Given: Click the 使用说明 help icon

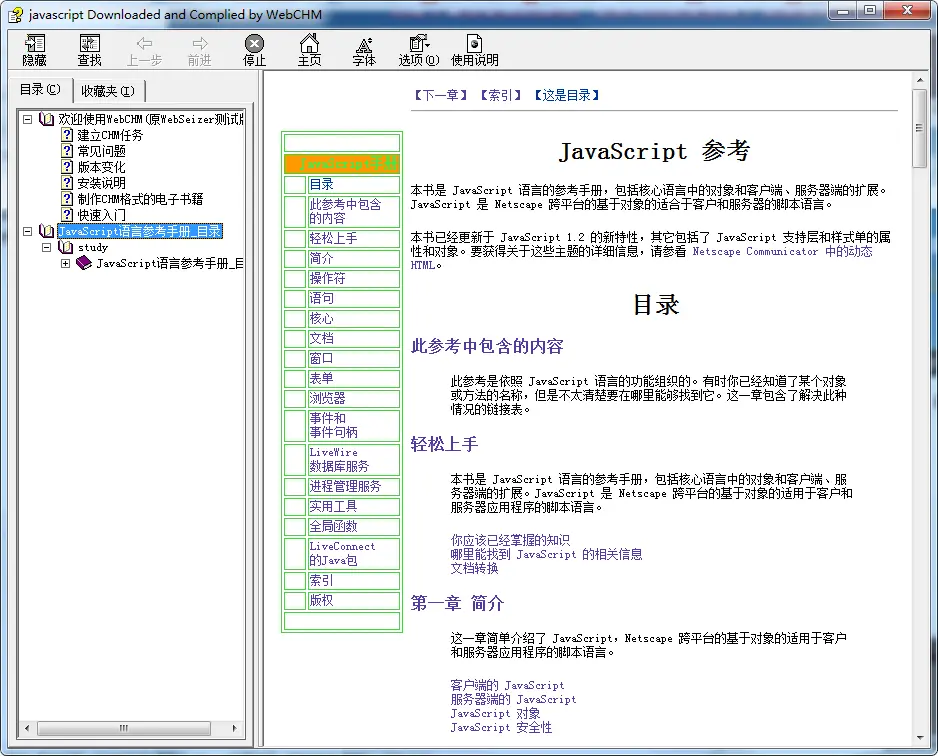Looking at the screenshot, I should 473,50.
